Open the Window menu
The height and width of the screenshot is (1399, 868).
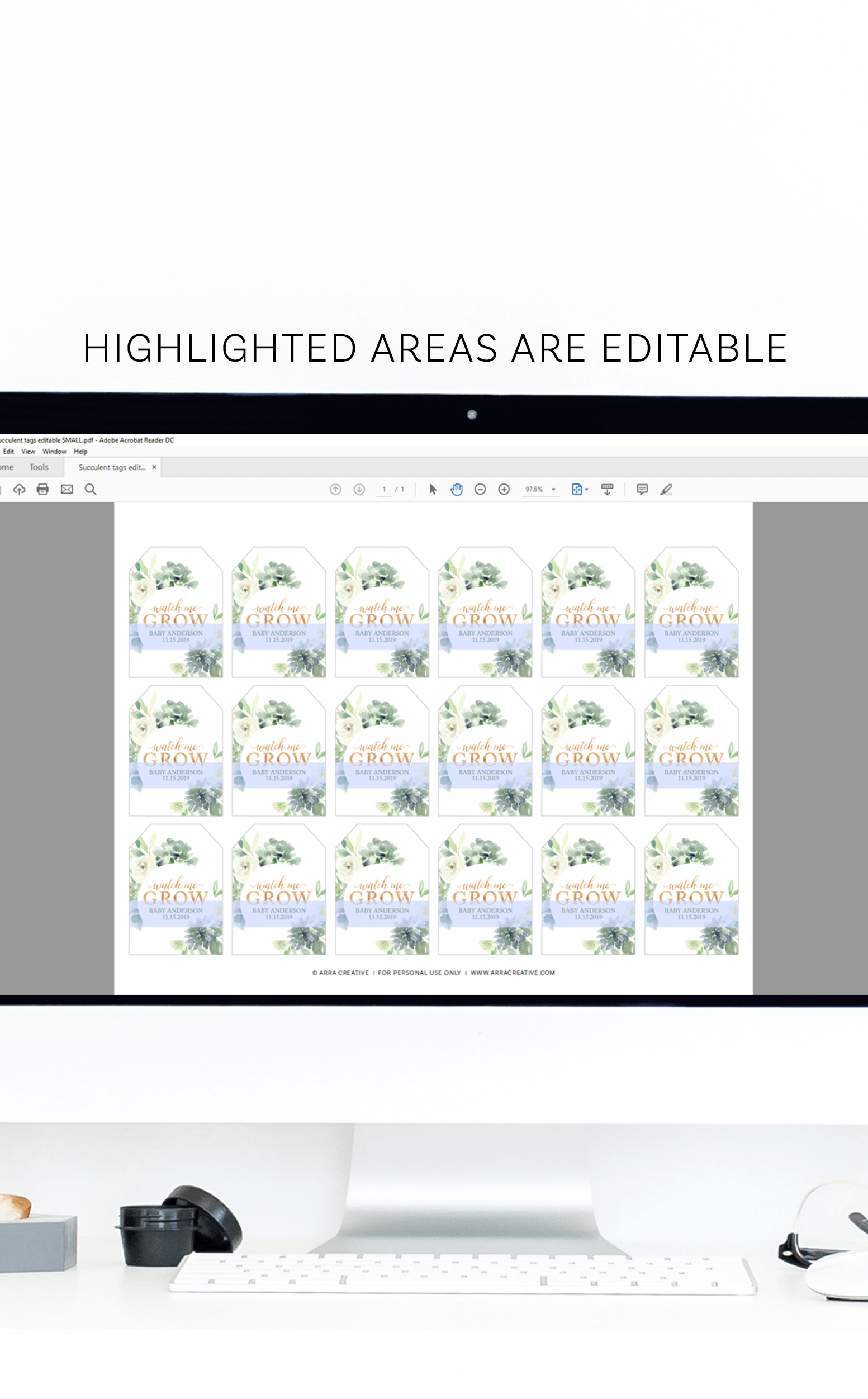54,452
